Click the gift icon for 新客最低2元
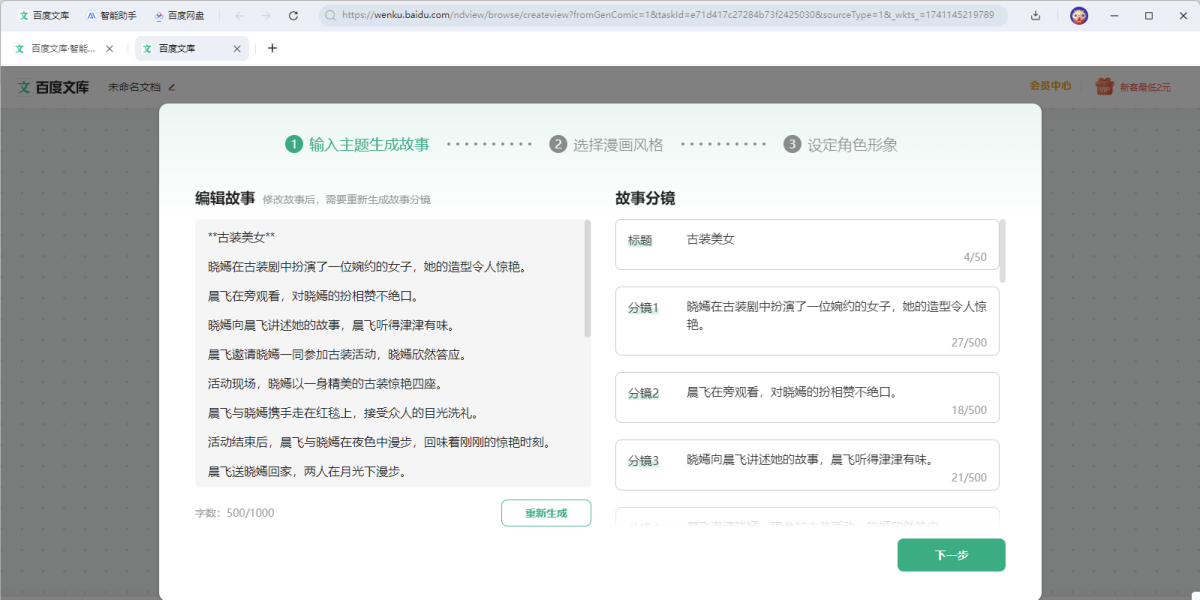 [1104, 87]
